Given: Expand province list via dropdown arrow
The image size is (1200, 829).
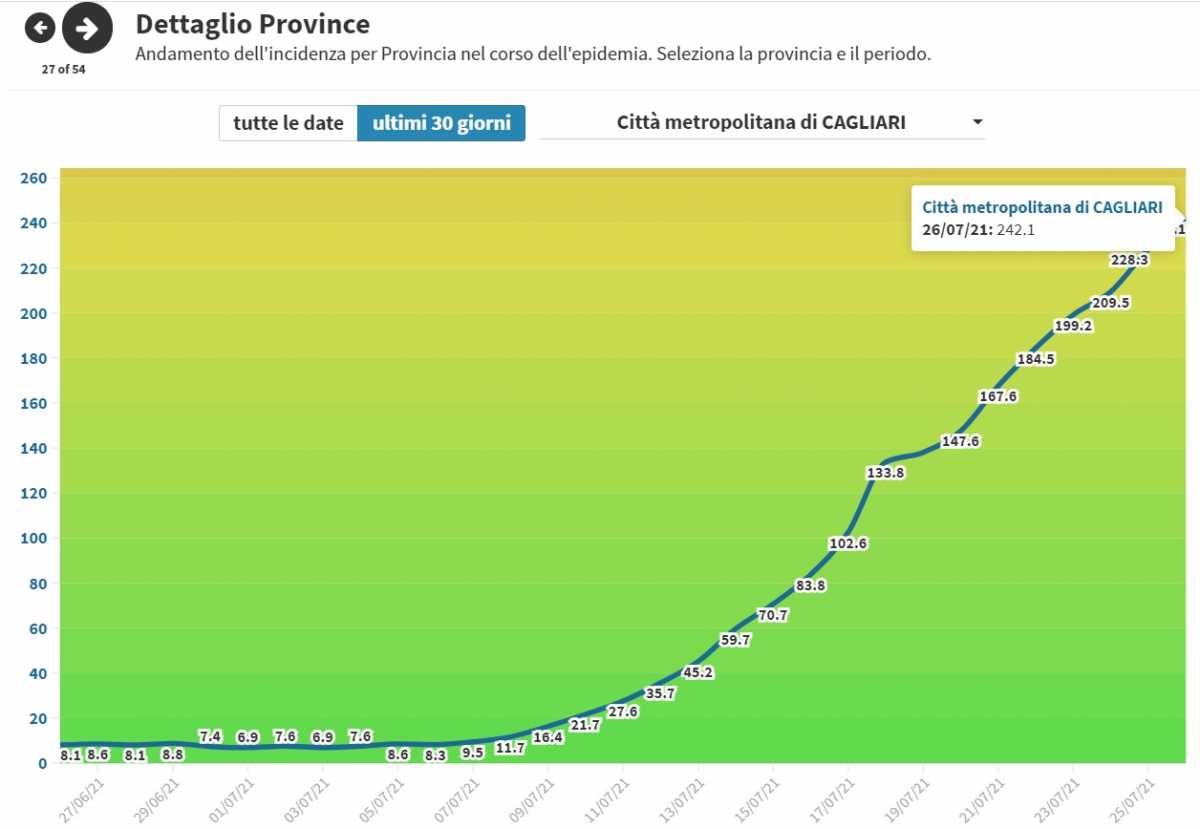Looking at the screenshot, I should click(x=977, y=123).
